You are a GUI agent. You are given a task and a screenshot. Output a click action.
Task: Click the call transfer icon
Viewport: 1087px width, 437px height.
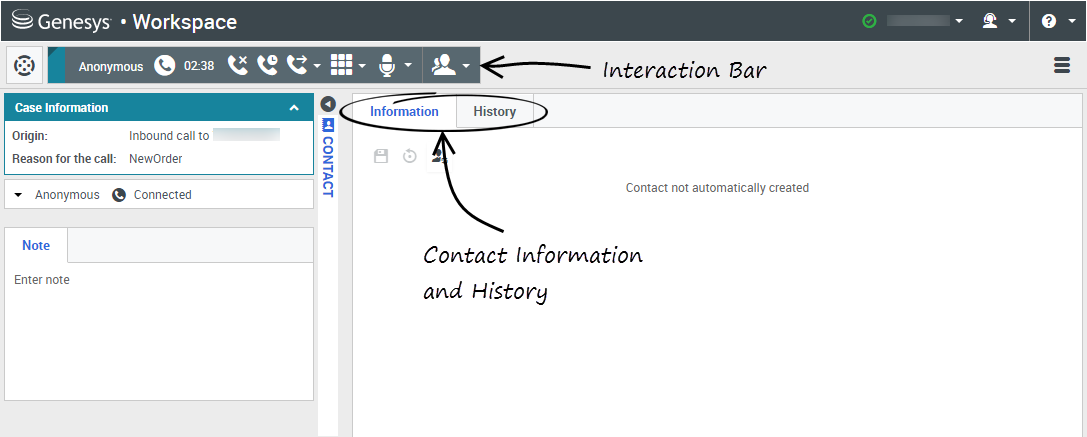[297, 66]
